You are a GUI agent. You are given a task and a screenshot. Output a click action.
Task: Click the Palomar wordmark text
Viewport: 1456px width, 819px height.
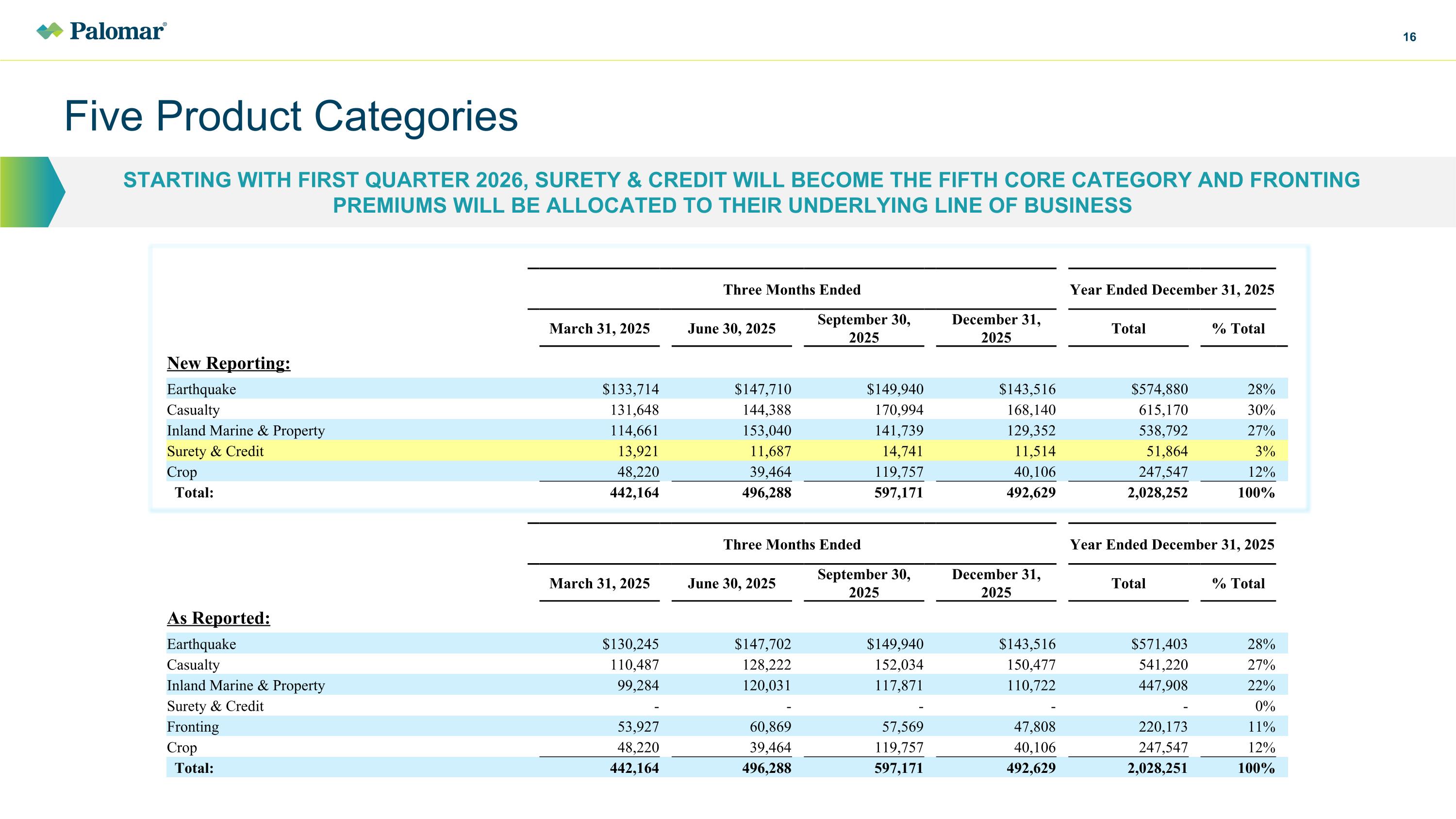pos(117,31)
